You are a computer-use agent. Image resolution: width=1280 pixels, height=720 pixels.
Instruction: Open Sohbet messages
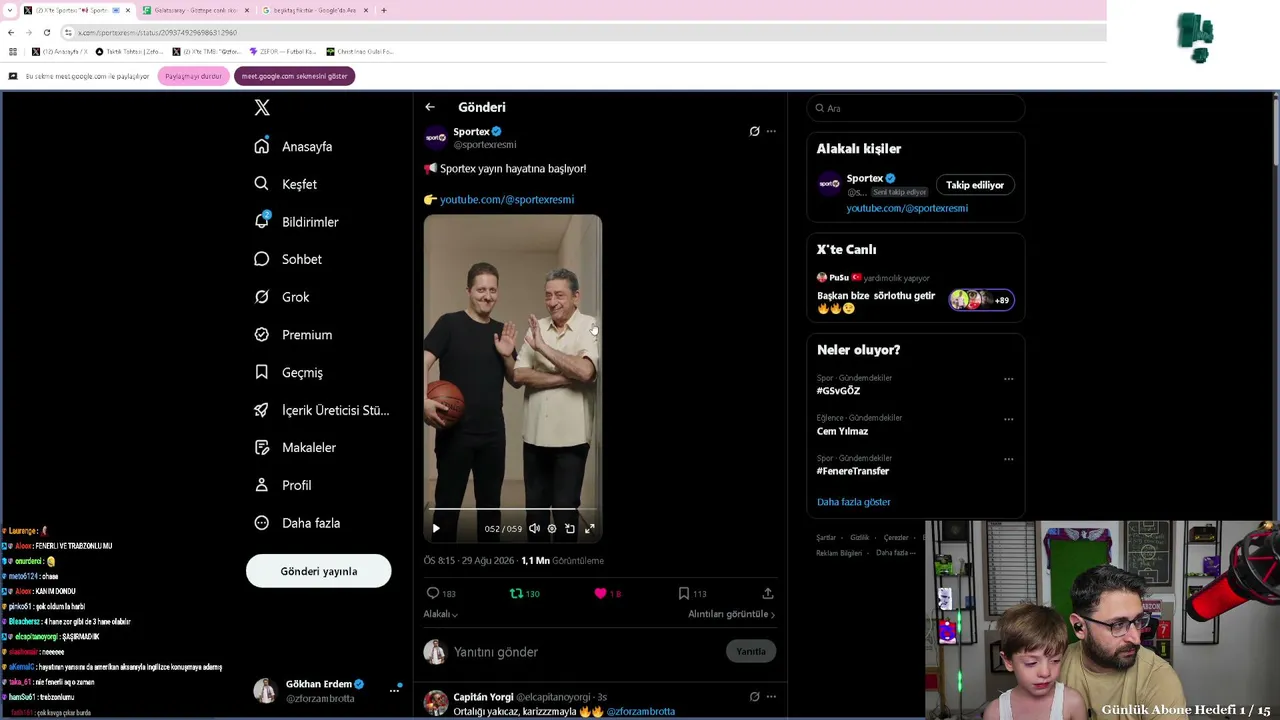tap(288, 259)
